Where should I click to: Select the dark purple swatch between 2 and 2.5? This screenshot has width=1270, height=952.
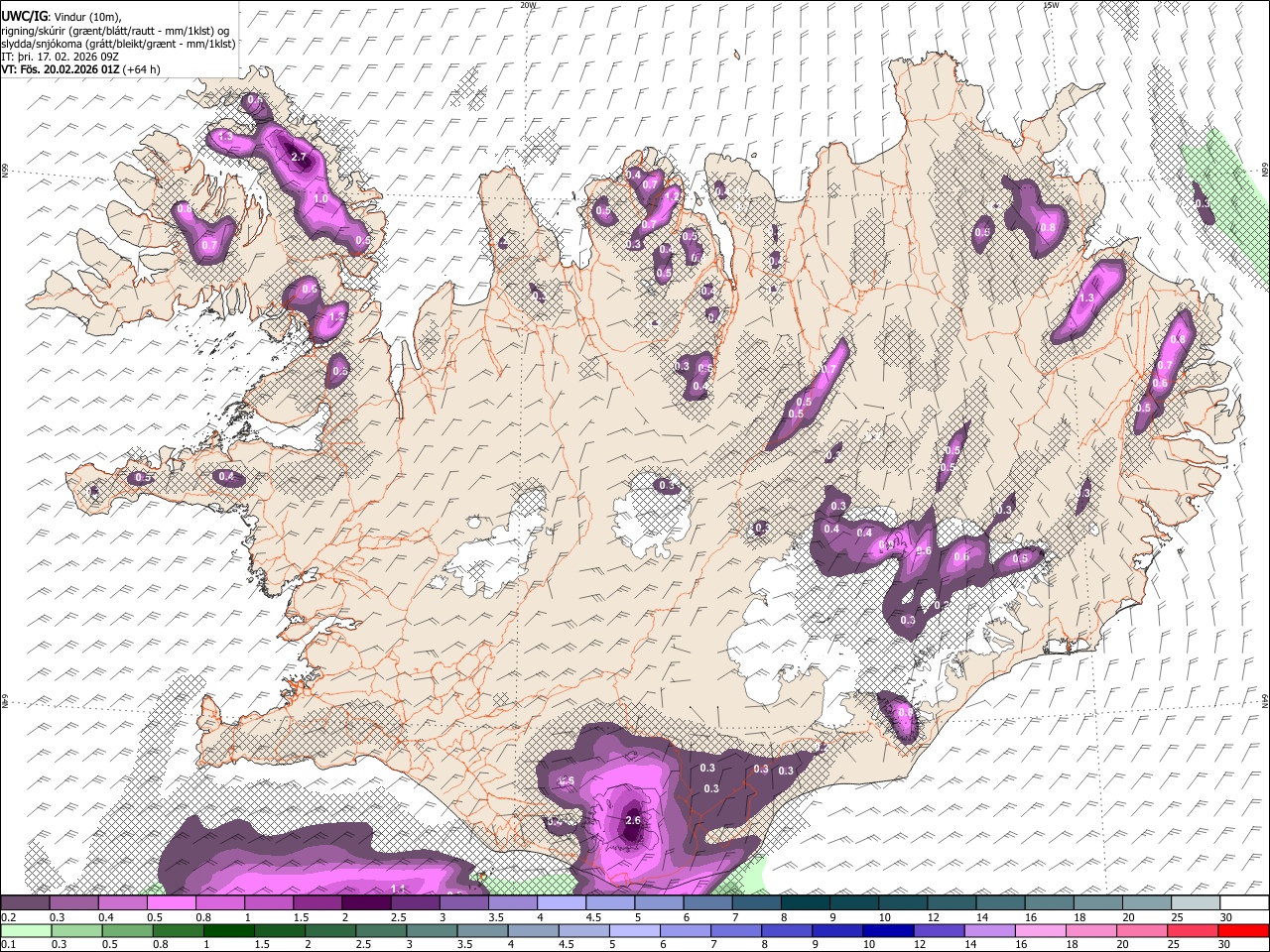(366, 903)
